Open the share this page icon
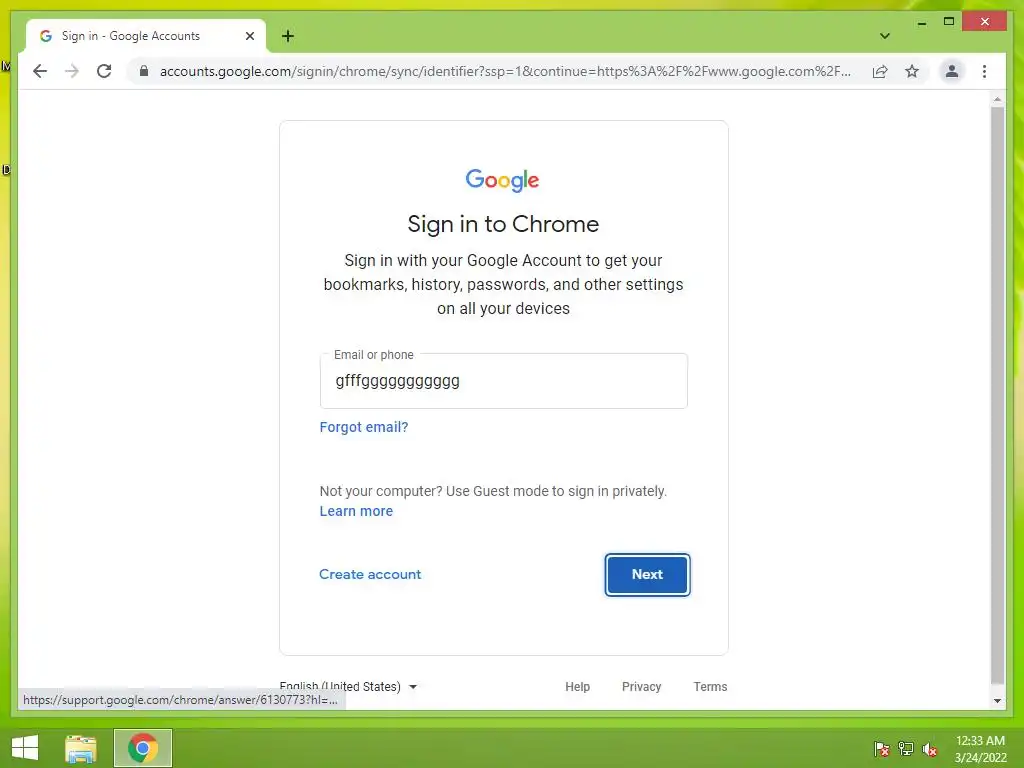The width and height of the screenshot is (1024, 768). coord(880,71)
